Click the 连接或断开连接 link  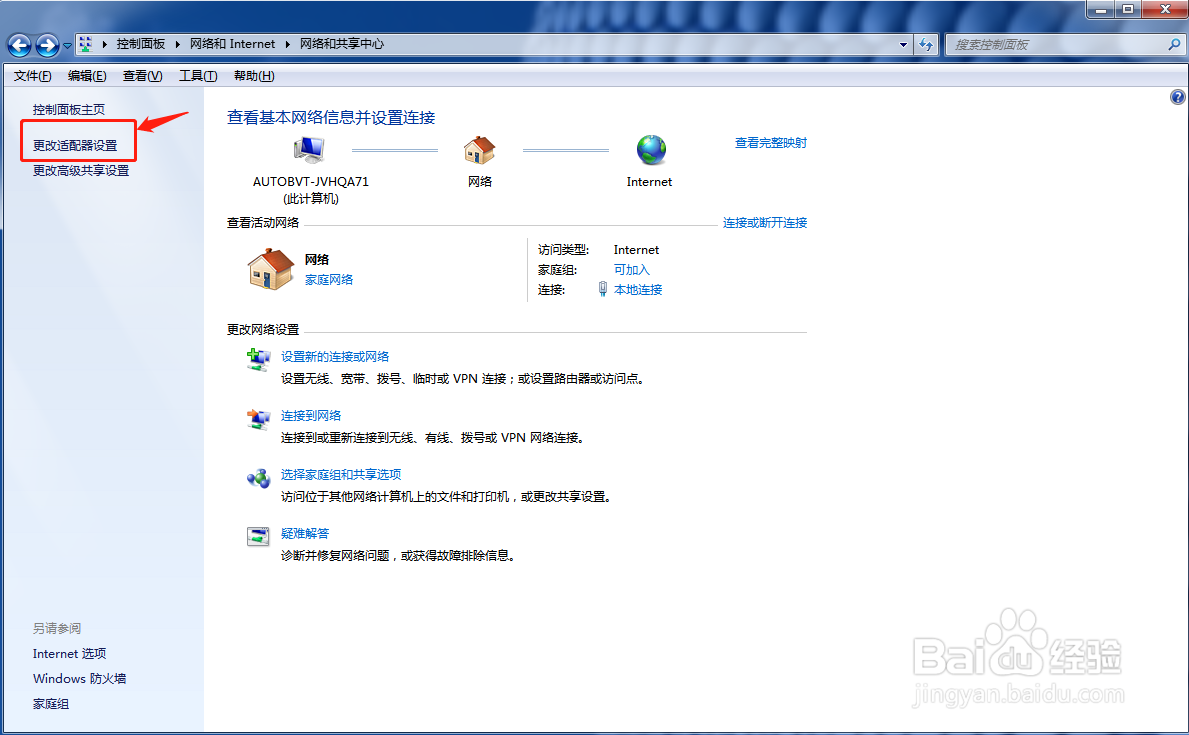coord(765,222)
